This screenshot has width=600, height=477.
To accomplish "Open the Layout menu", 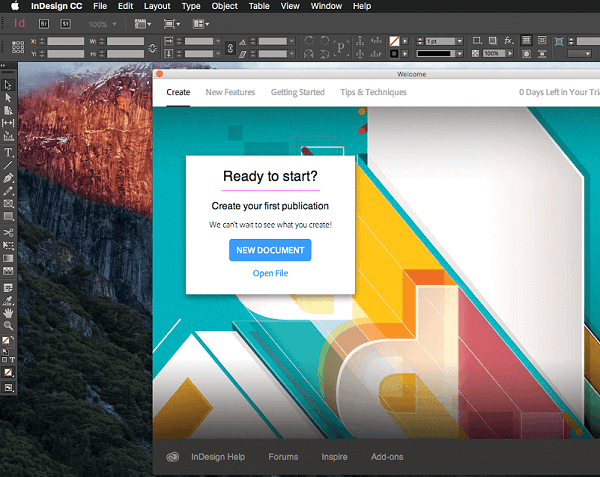I will 157,6.
